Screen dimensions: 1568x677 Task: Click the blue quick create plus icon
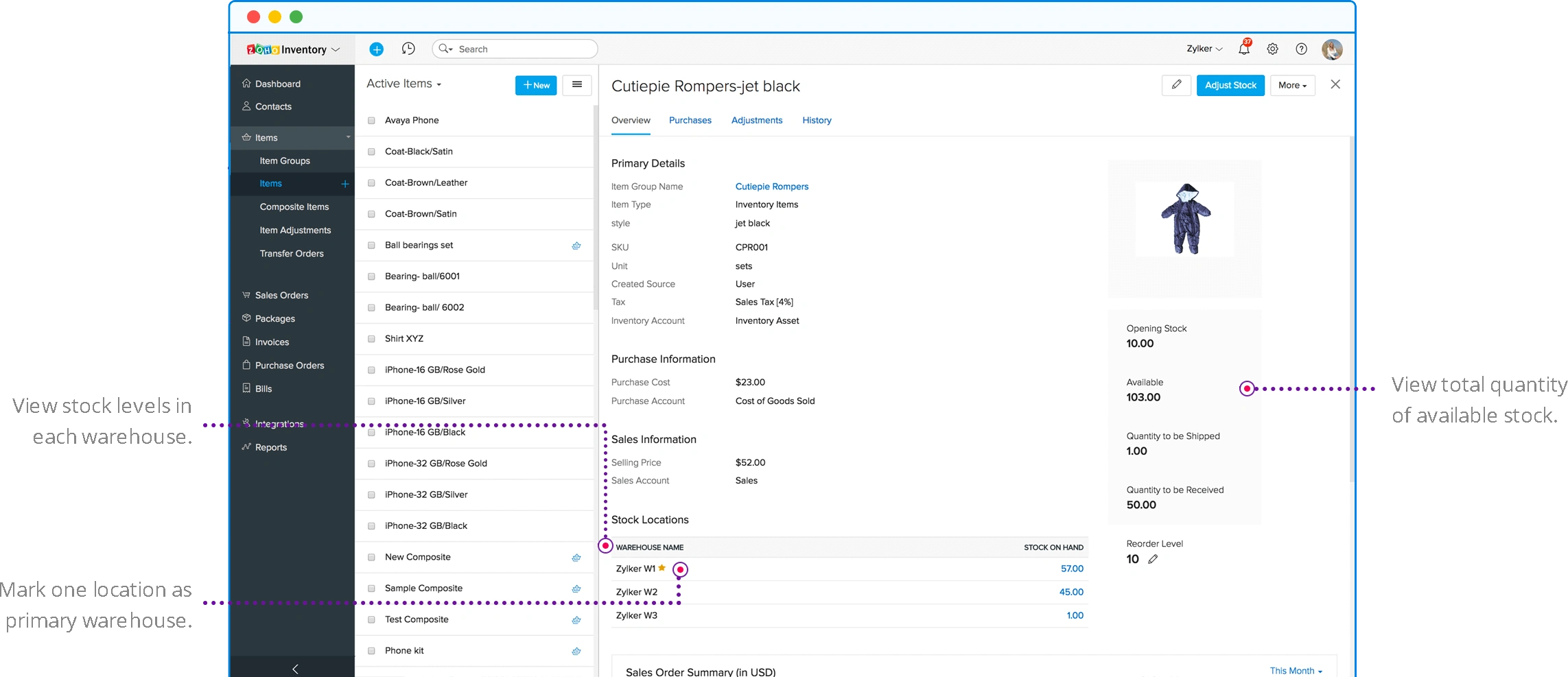point(376,49)
